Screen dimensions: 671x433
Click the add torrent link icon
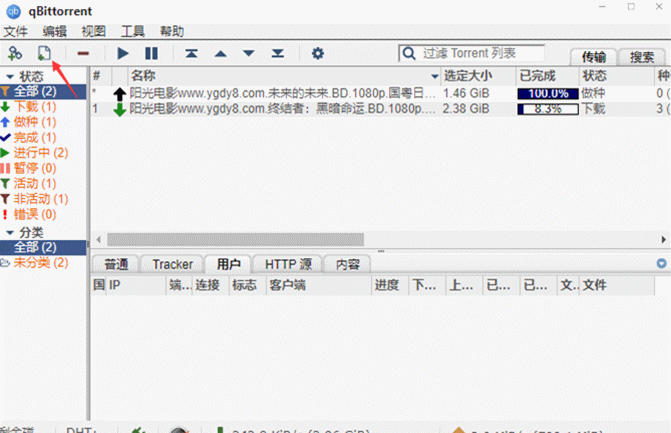pos(14,53)
